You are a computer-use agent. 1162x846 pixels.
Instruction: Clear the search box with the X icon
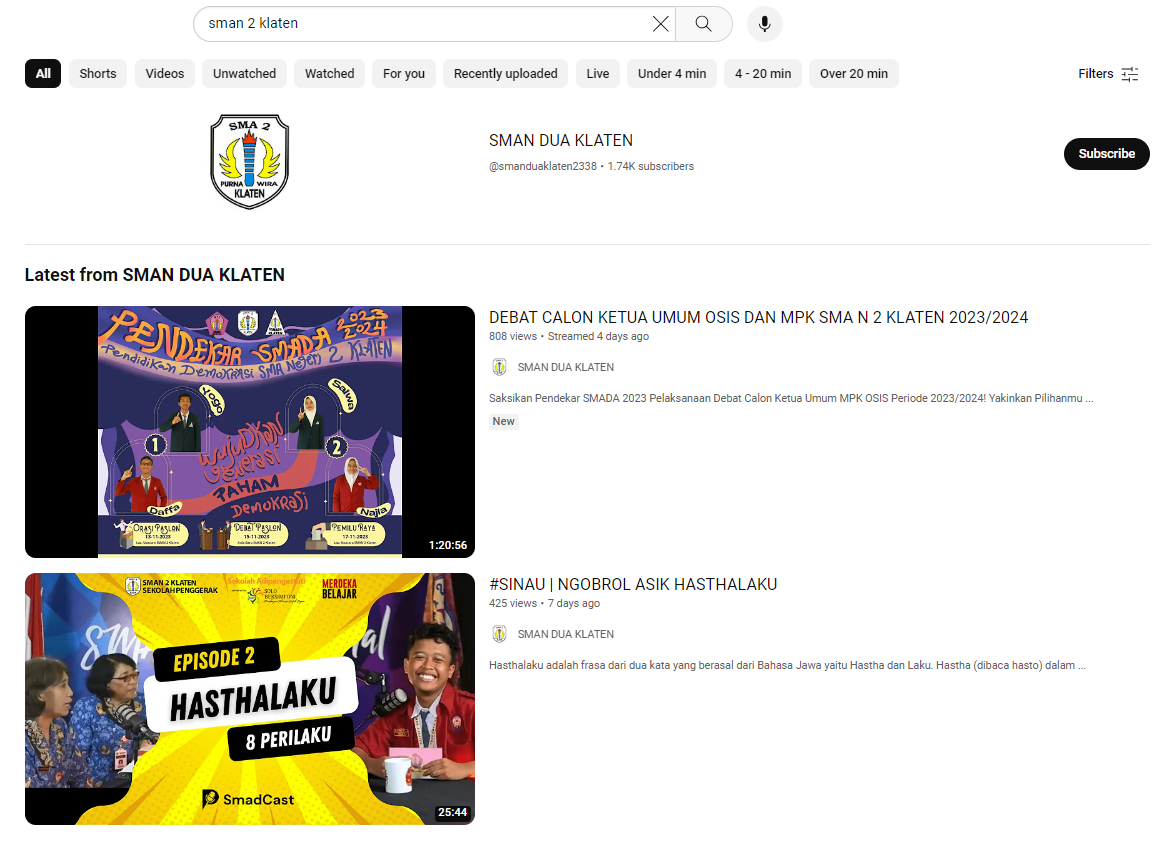pos(660,24)
